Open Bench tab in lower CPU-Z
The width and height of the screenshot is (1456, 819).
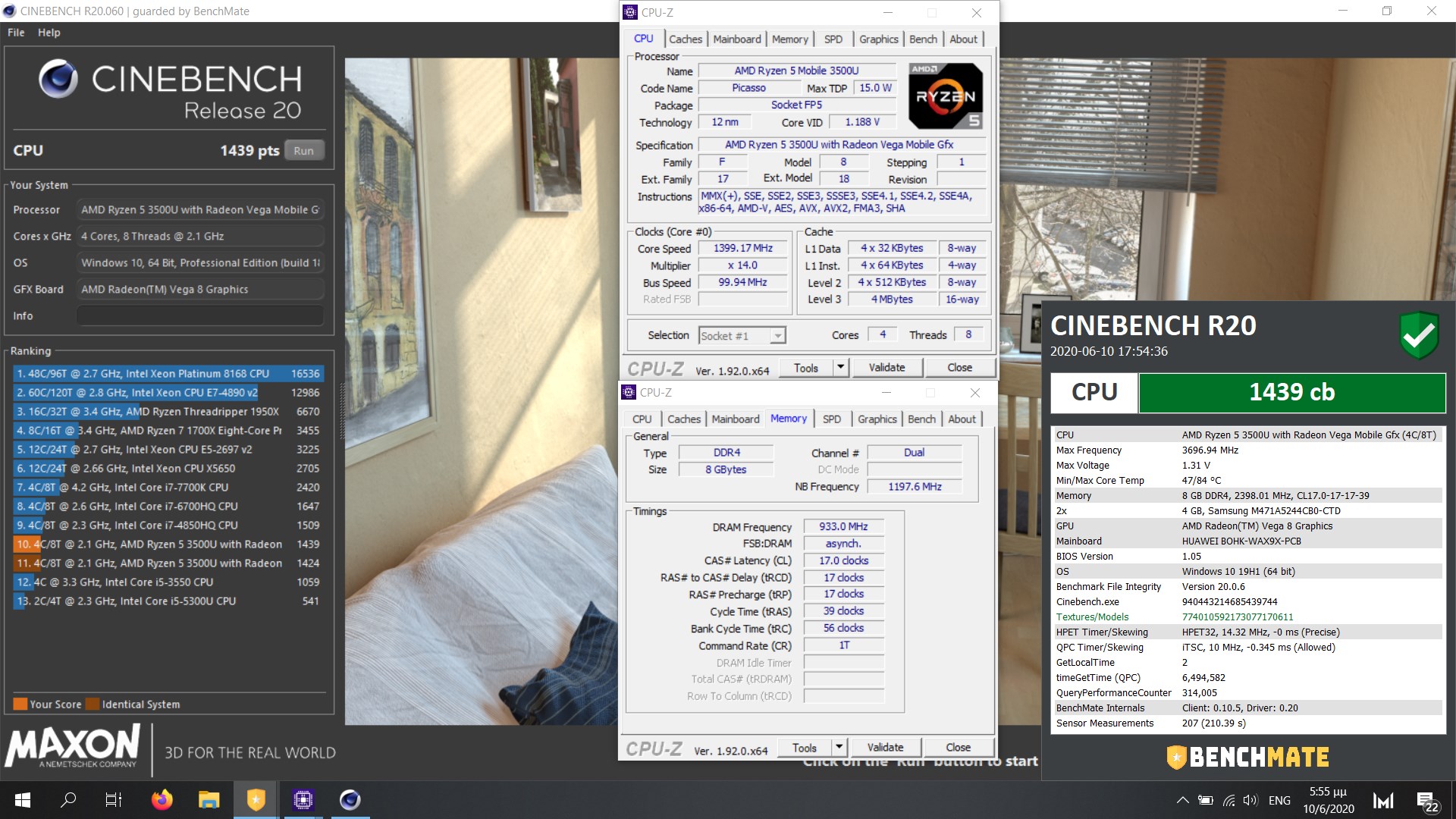coord(921,419)
